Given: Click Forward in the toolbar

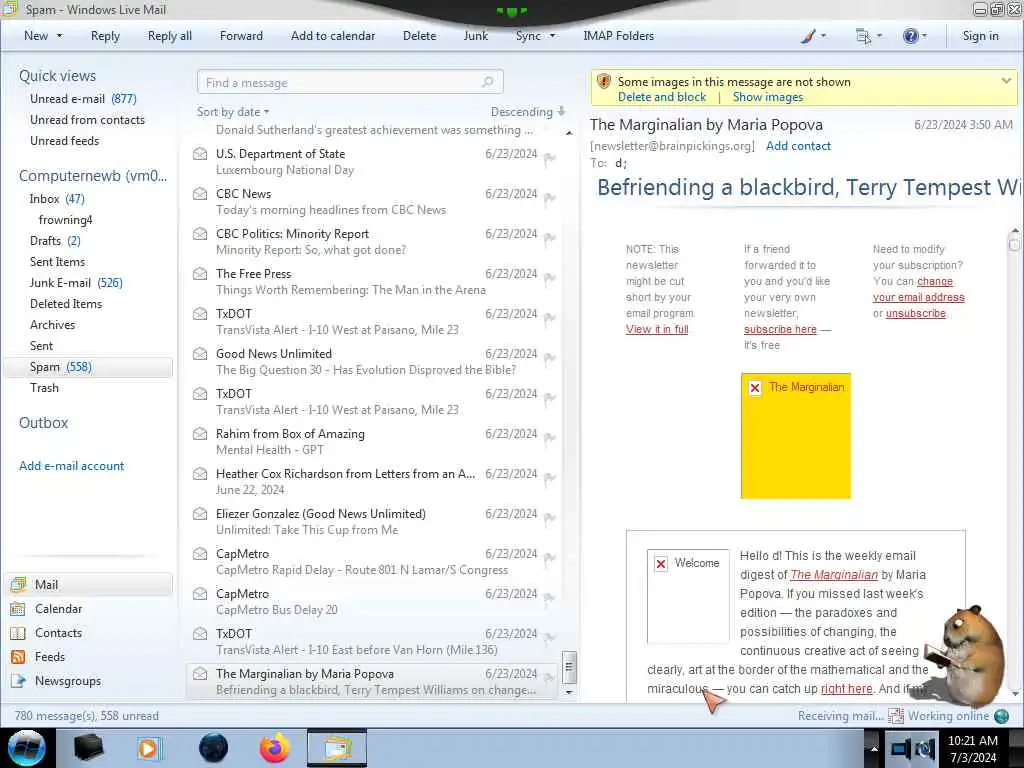Looking at the screenshot, I should [241, 36].
